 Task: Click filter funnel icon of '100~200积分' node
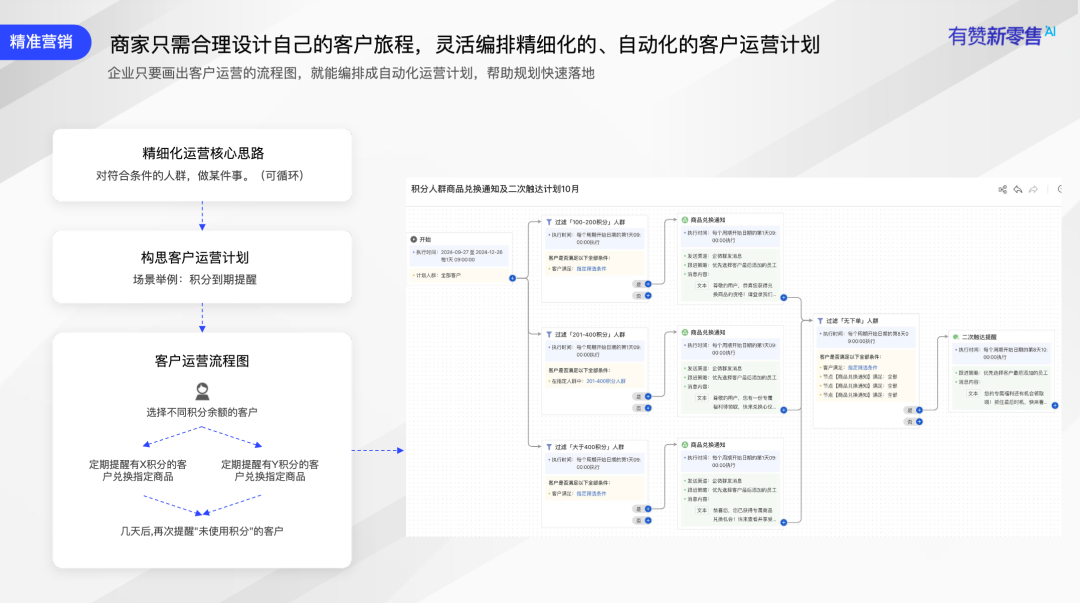549,221
